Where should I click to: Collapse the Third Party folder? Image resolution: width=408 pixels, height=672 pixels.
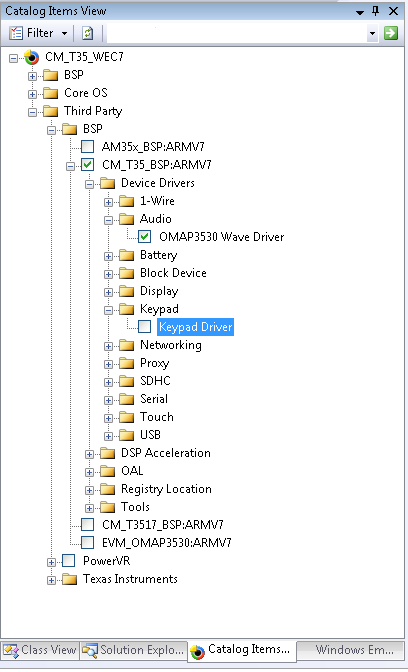click(32, 112)
